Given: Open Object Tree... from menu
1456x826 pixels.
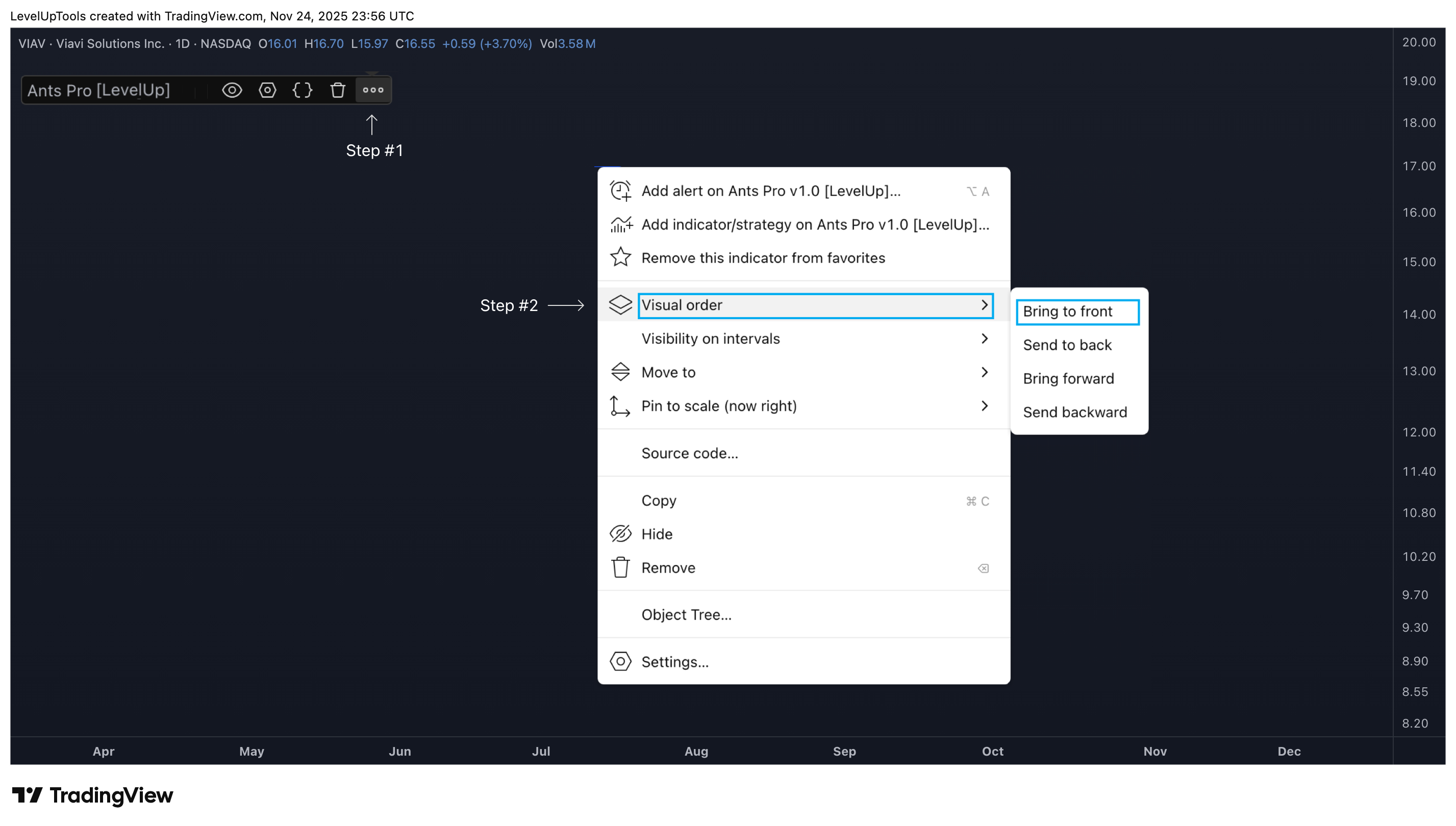Looking at the screenshot, I should (x=804, y=615).
